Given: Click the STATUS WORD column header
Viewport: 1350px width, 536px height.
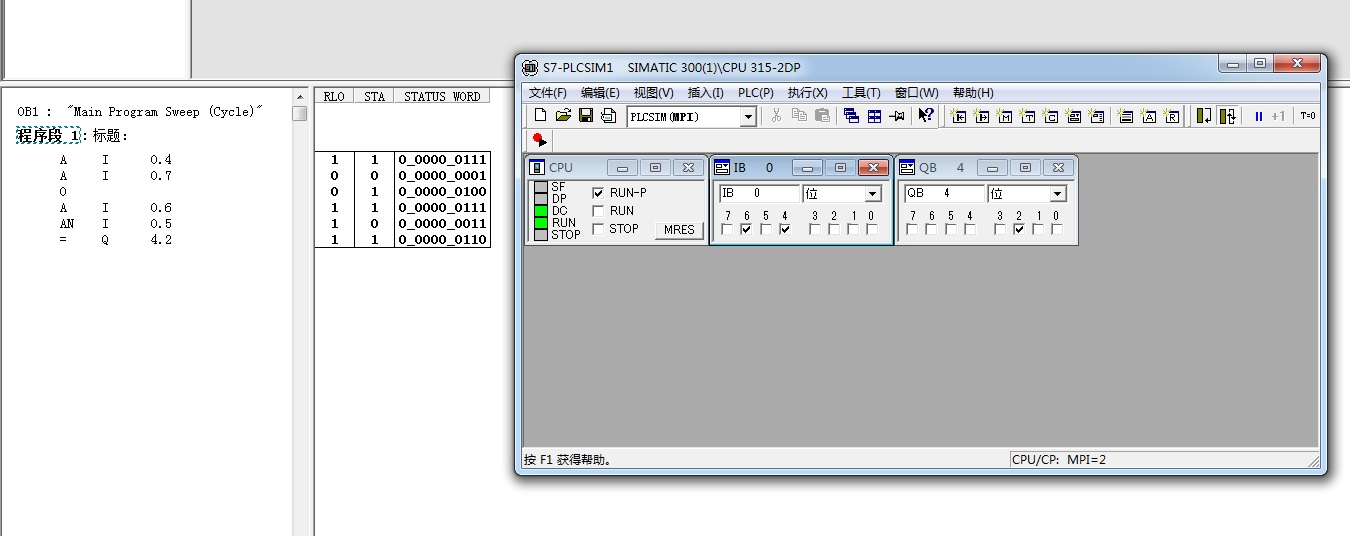Looking at the screenshot, I should 442,97.
